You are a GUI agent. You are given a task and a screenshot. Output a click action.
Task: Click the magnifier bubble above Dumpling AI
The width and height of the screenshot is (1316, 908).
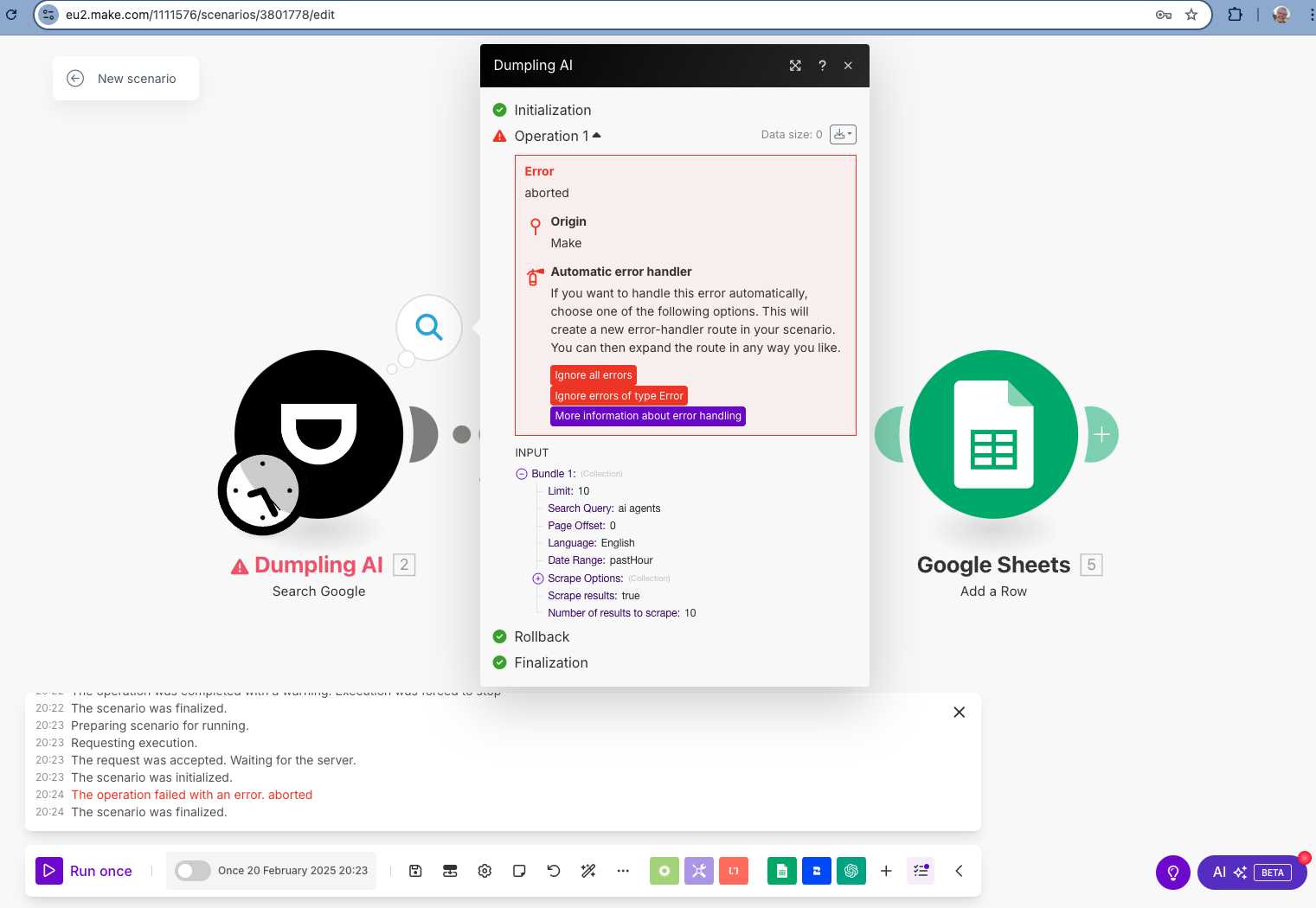click(429, 328)
